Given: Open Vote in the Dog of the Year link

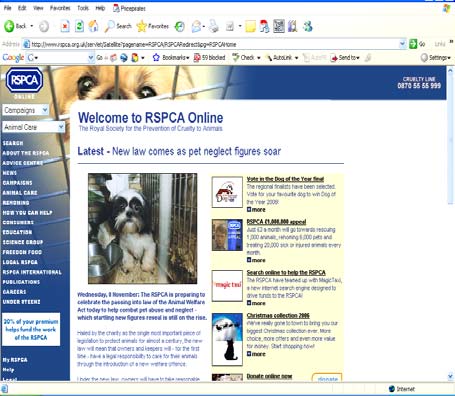Looking at the screenshot, I should pyautogui.click(x=285, y=179).
